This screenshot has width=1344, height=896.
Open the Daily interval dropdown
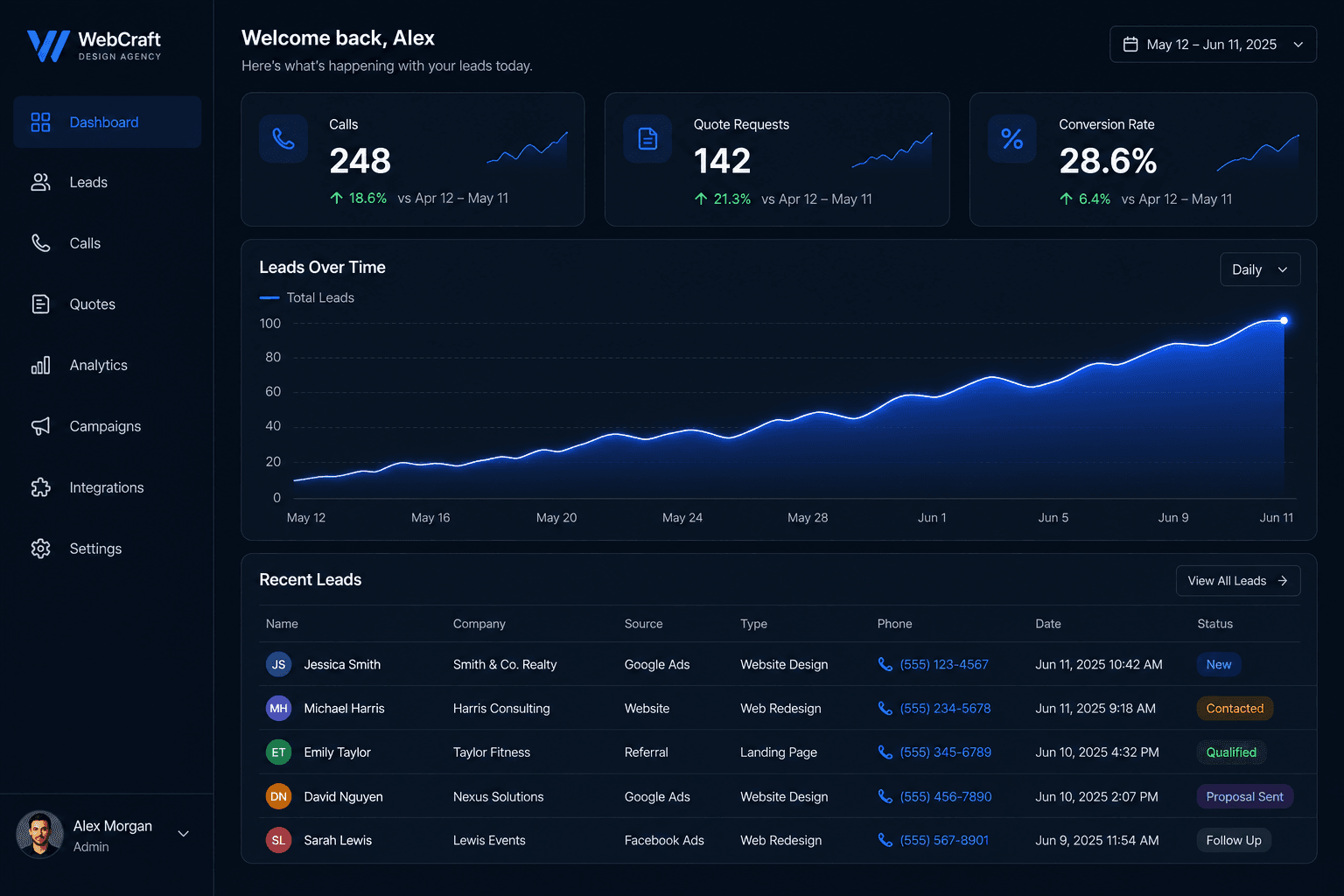click(x=1260, y=269)
